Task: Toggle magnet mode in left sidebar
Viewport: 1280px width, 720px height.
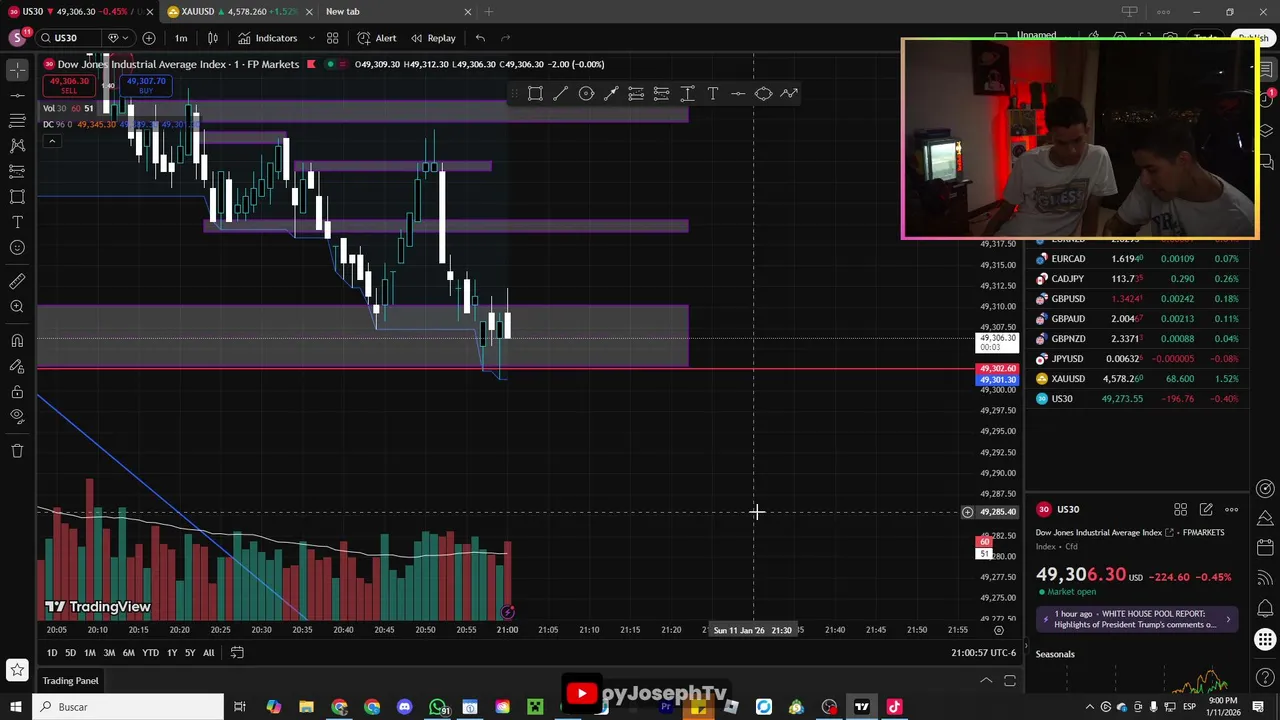Action: 17,341
